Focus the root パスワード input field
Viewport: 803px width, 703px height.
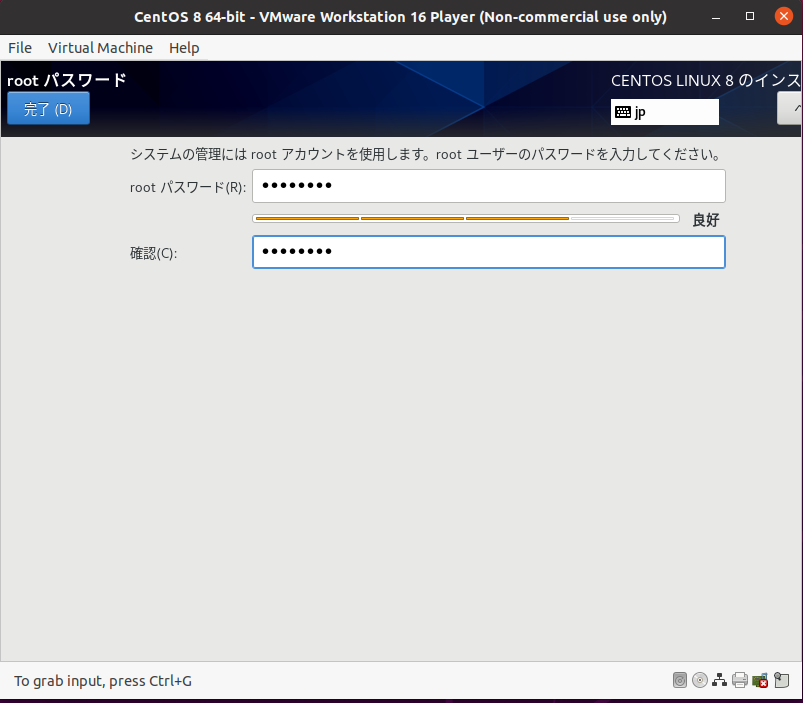click(488, 186)
